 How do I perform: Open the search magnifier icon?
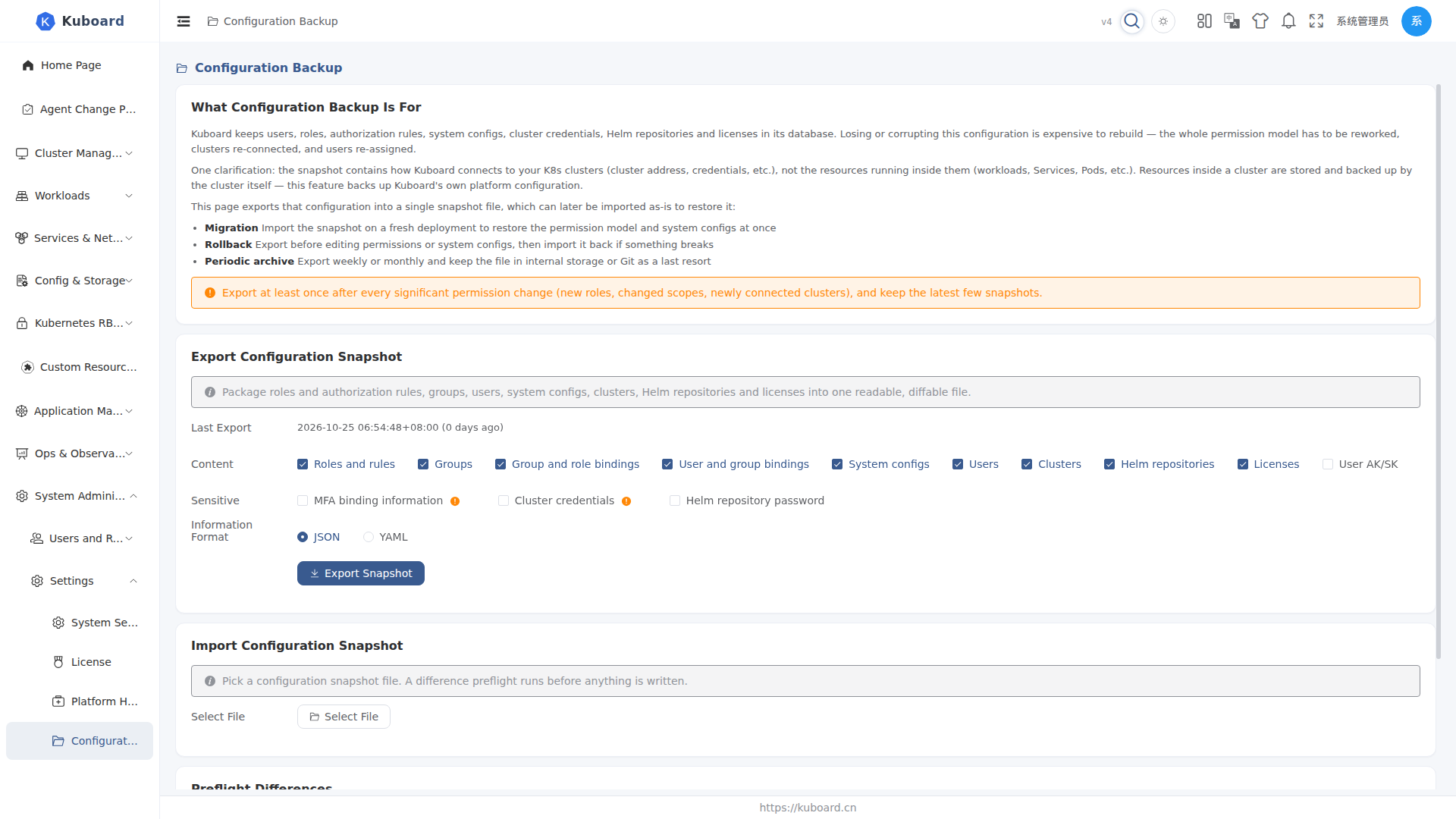pos(1132,21)
